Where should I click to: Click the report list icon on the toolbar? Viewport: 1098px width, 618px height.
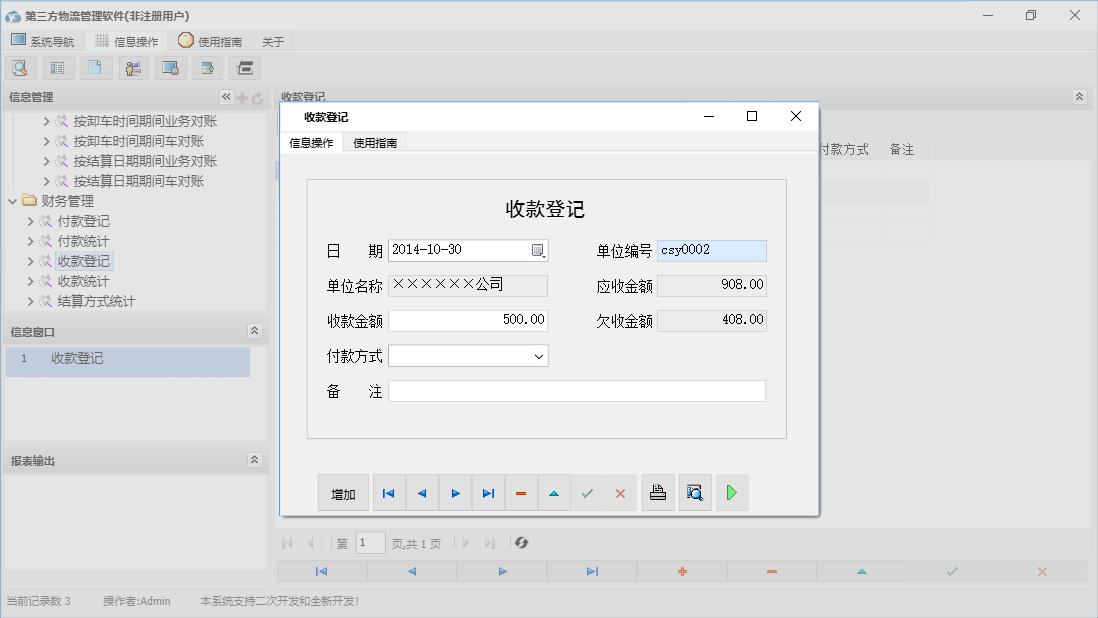(57, 67)
